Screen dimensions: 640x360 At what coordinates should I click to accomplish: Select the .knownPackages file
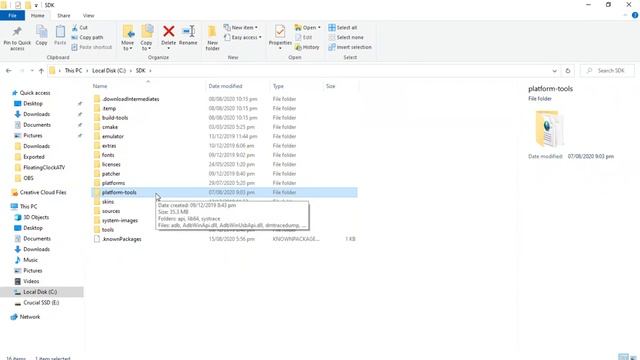122,239
